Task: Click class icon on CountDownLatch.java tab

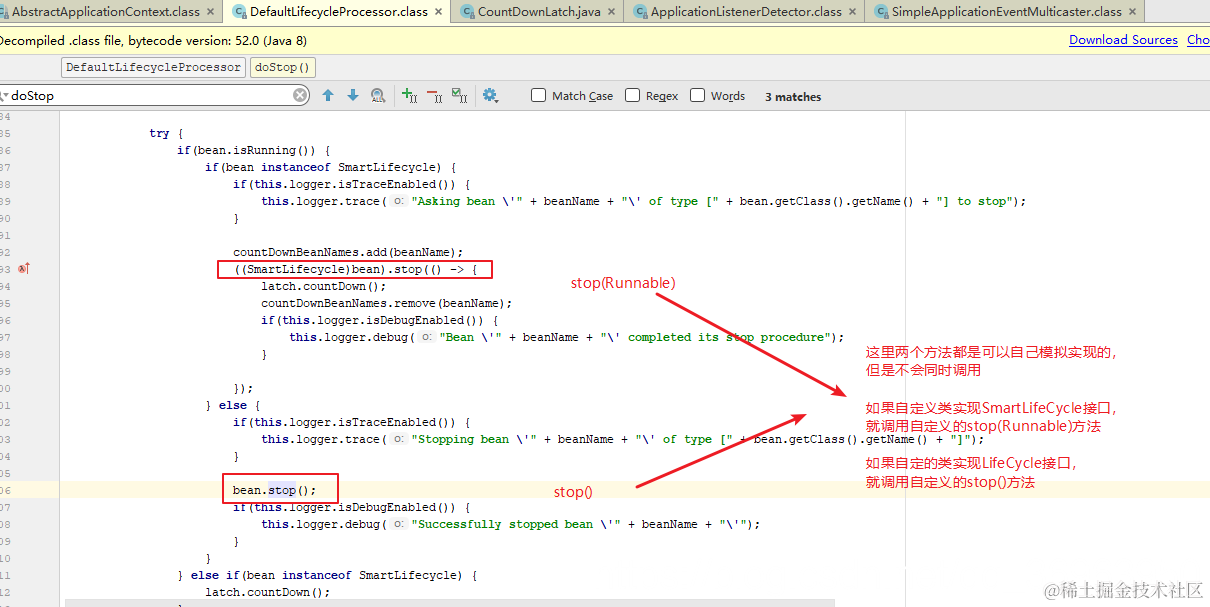Action: [466, 12]
